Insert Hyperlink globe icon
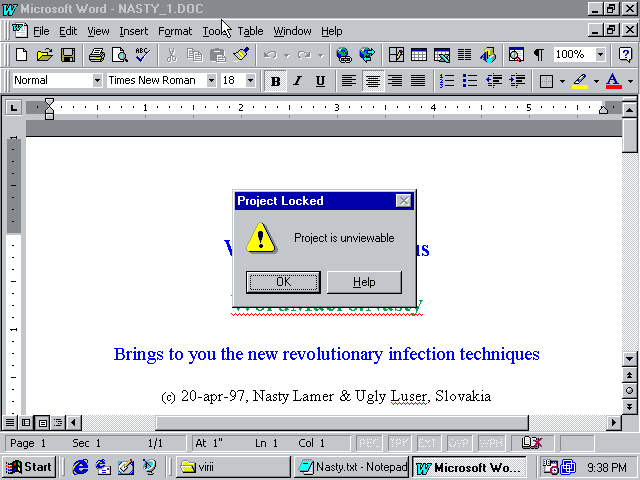The image size is (640, 480). (x=344, y=55)
